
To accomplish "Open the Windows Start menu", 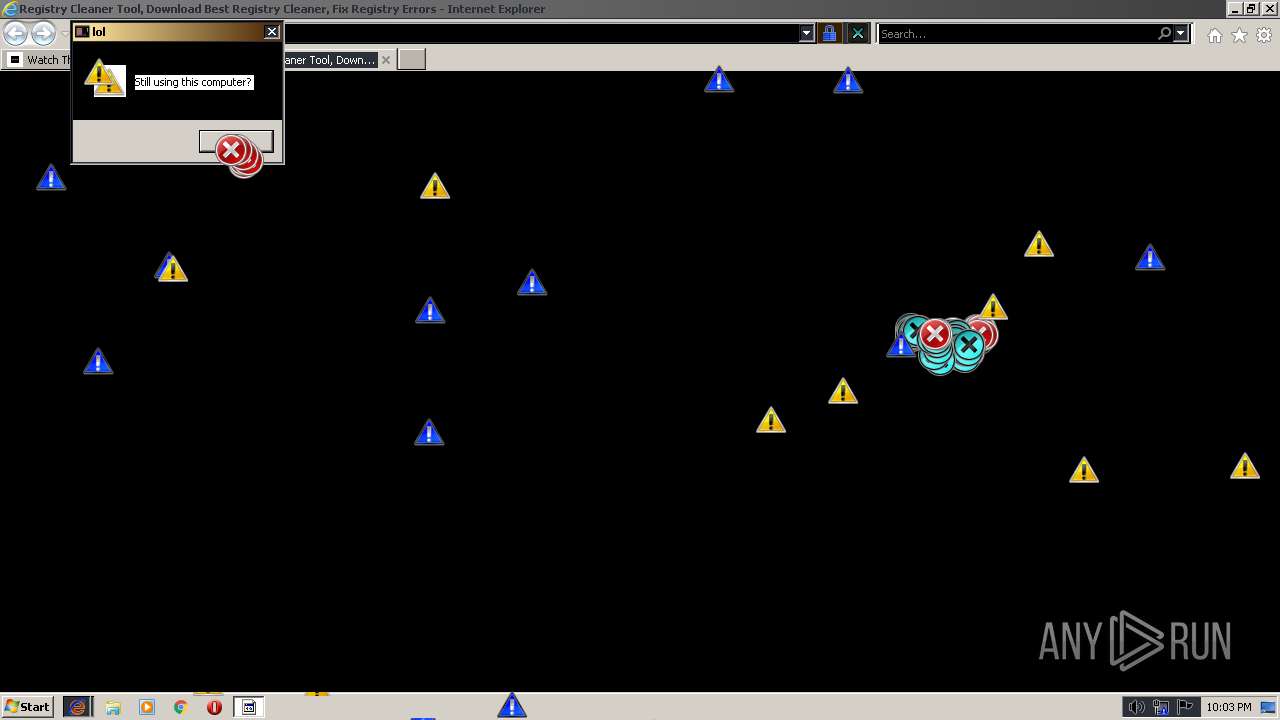I will [27, 707].
